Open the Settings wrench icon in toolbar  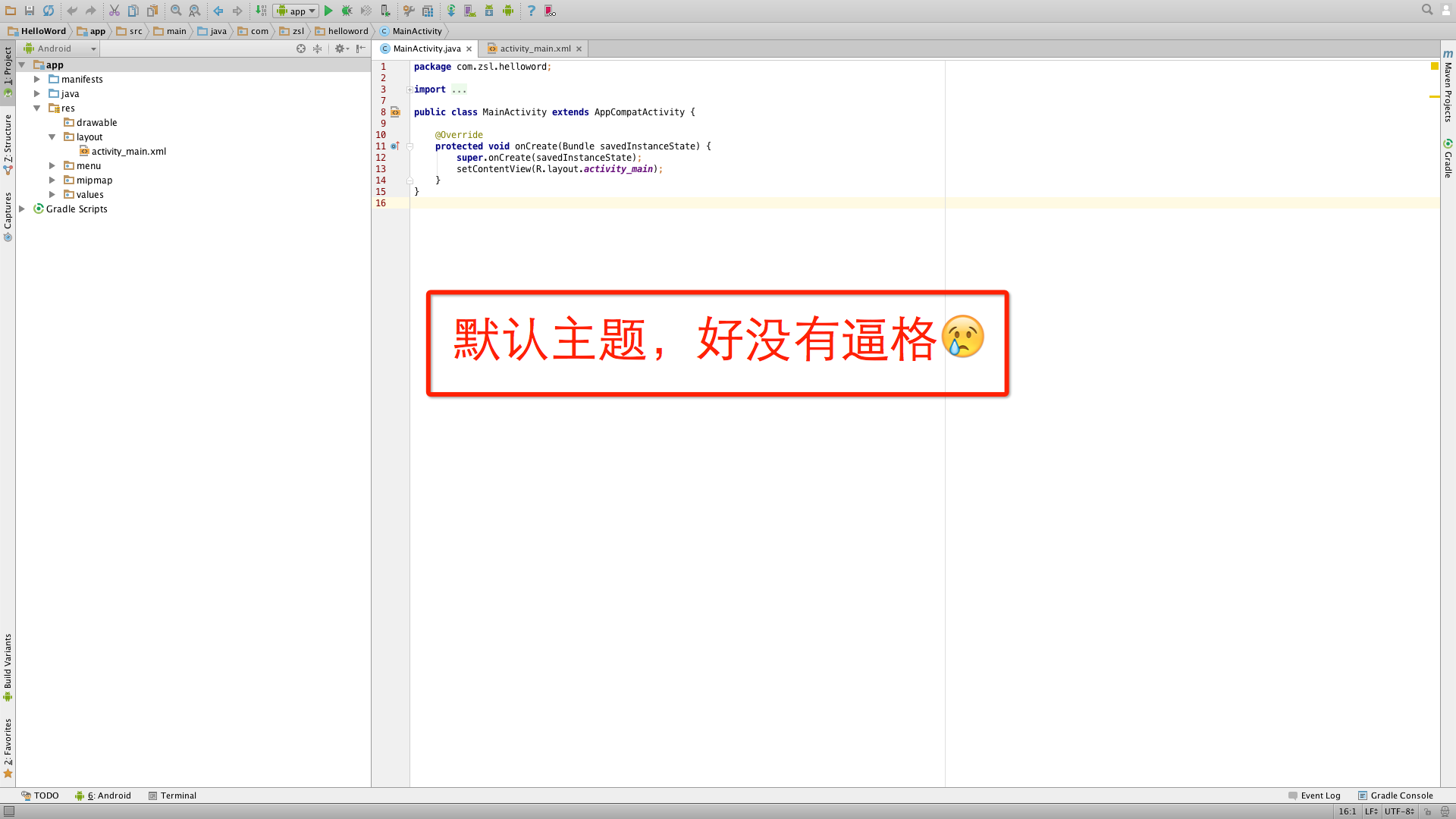(x=409, y=11)
